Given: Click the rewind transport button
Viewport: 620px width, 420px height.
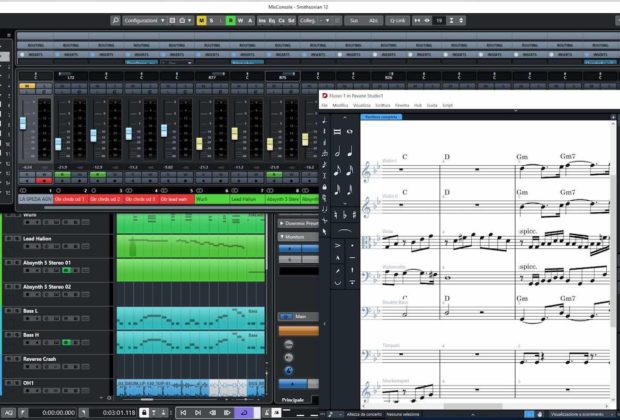Looking at the screenshot, I should click(x=213, y=413).
